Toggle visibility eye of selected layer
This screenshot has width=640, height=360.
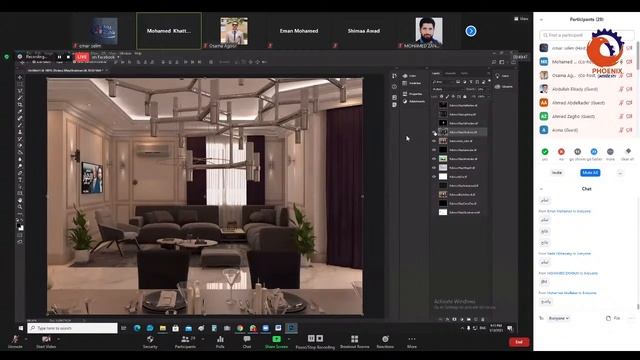[434, 132]
